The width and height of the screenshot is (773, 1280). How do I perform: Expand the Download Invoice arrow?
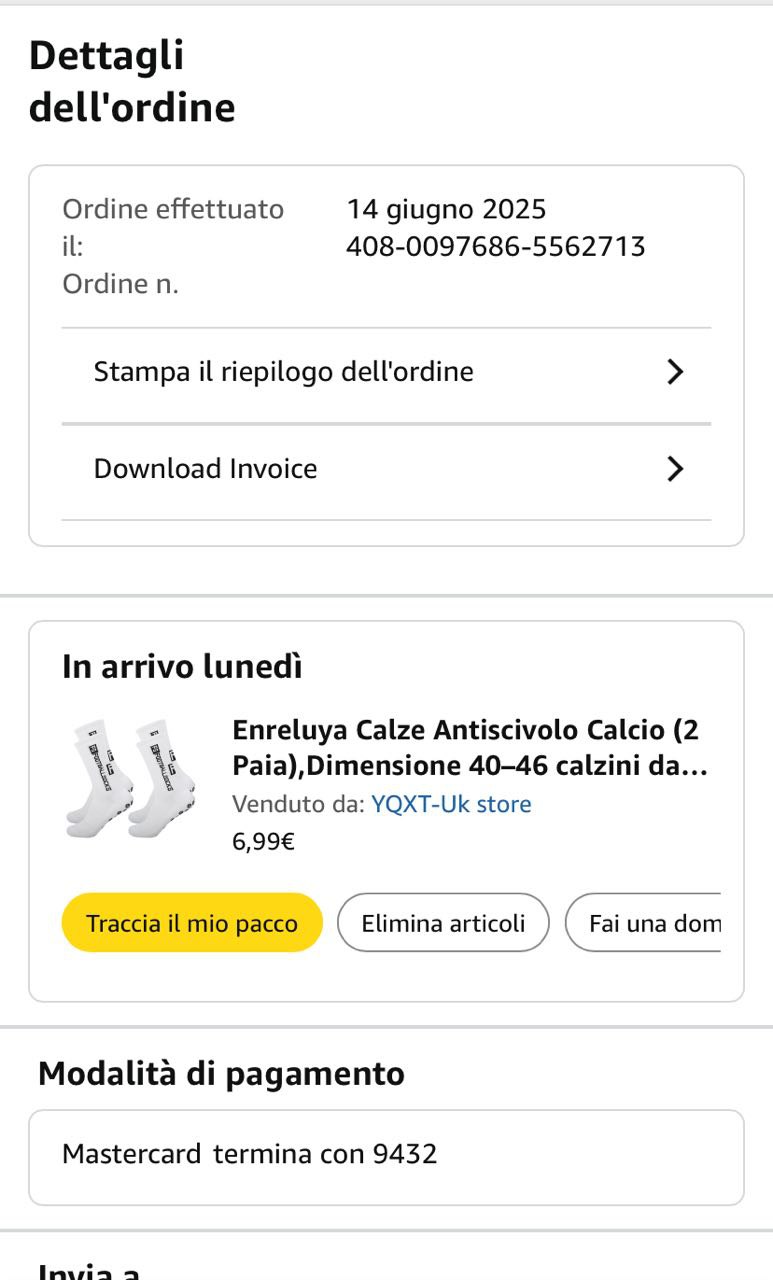[675, 469]
